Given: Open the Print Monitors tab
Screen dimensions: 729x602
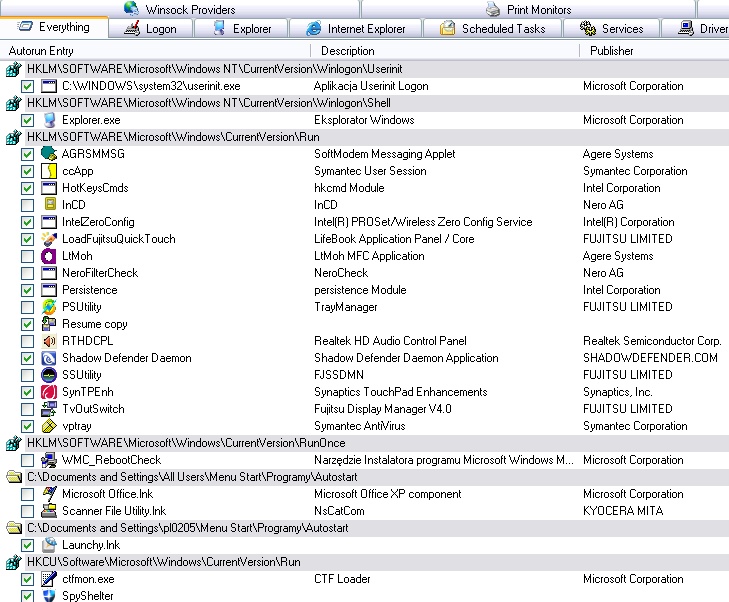Looking at the screenshot, I should click(529, 9).
